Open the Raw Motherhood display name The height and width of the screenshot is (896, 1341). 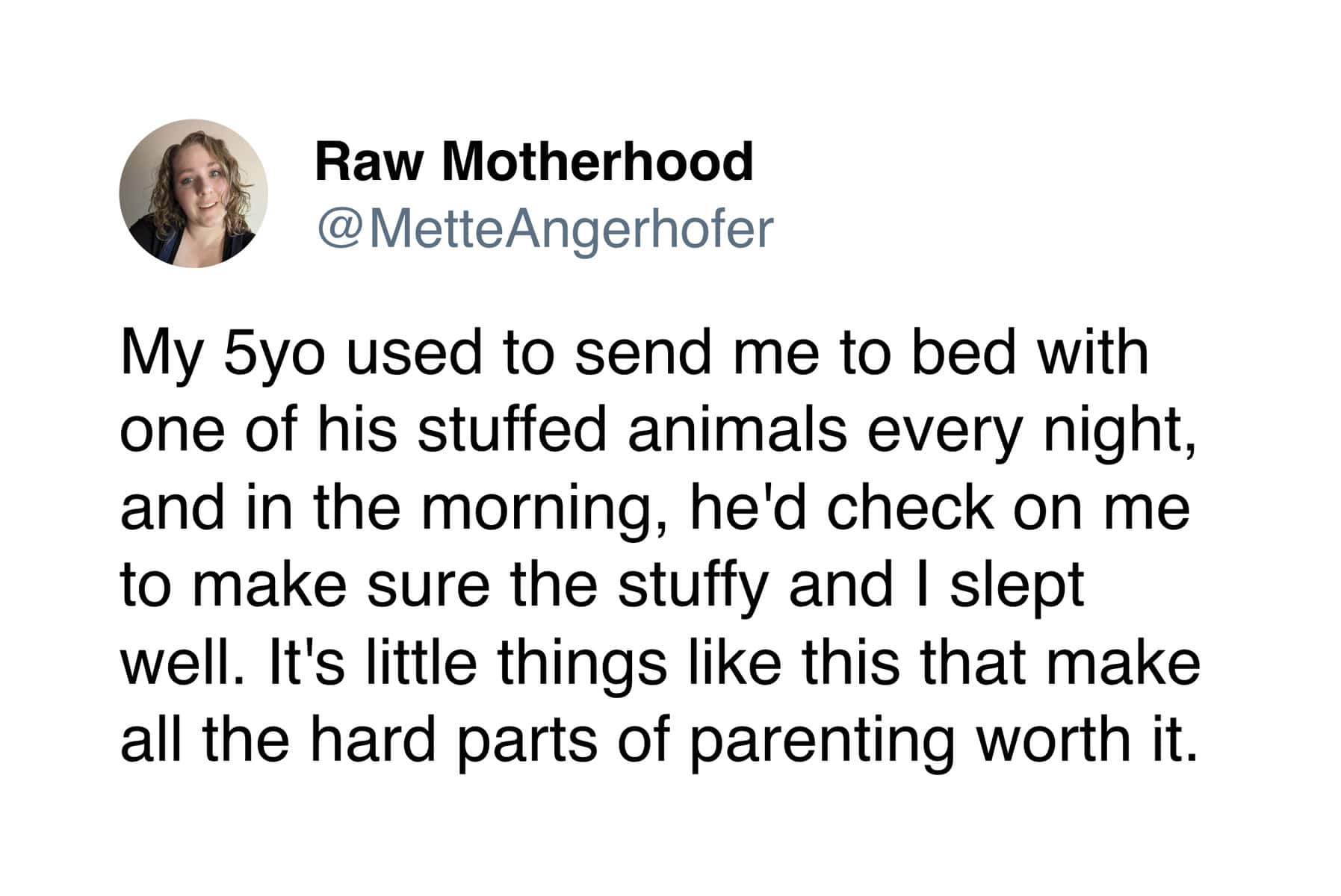[x=533, y=162]
